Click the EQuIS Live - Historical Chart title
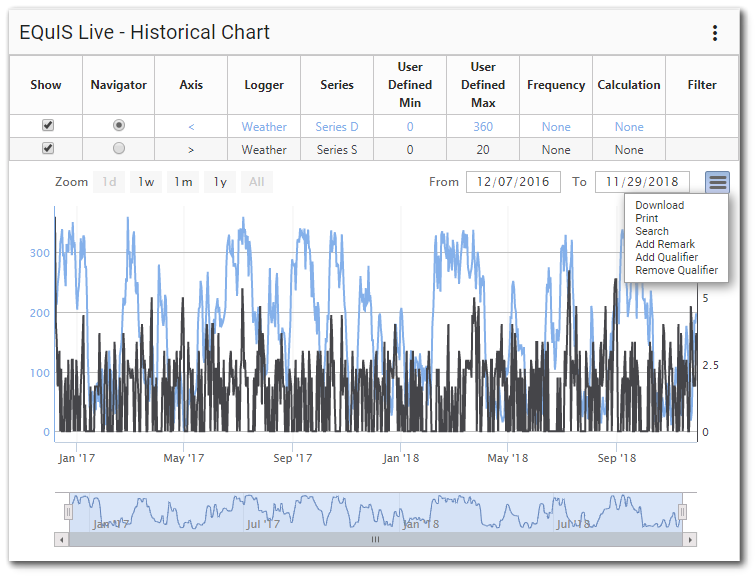Viewport: 756px width, 577px height. [x=144, y=32]
